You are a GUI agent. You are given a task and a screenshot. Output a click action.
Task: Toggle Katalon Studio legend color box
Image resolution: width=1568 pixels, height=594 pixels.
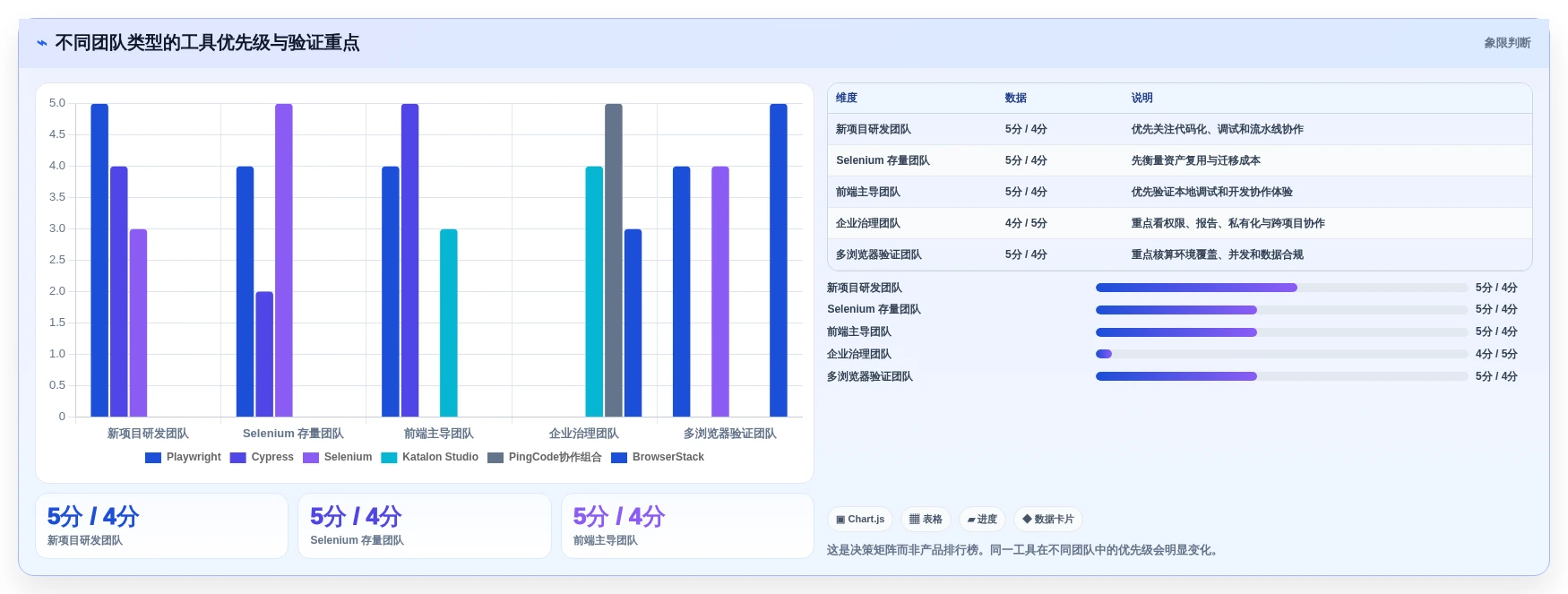click(389, 458)
